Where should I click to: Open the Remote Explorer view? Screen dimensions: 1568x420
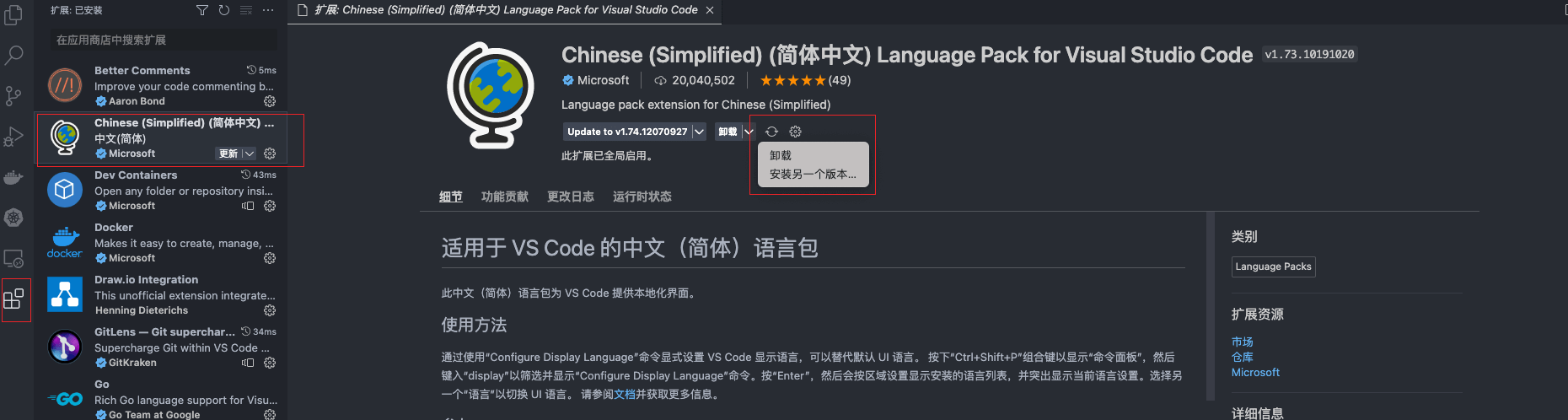point(13,258)
